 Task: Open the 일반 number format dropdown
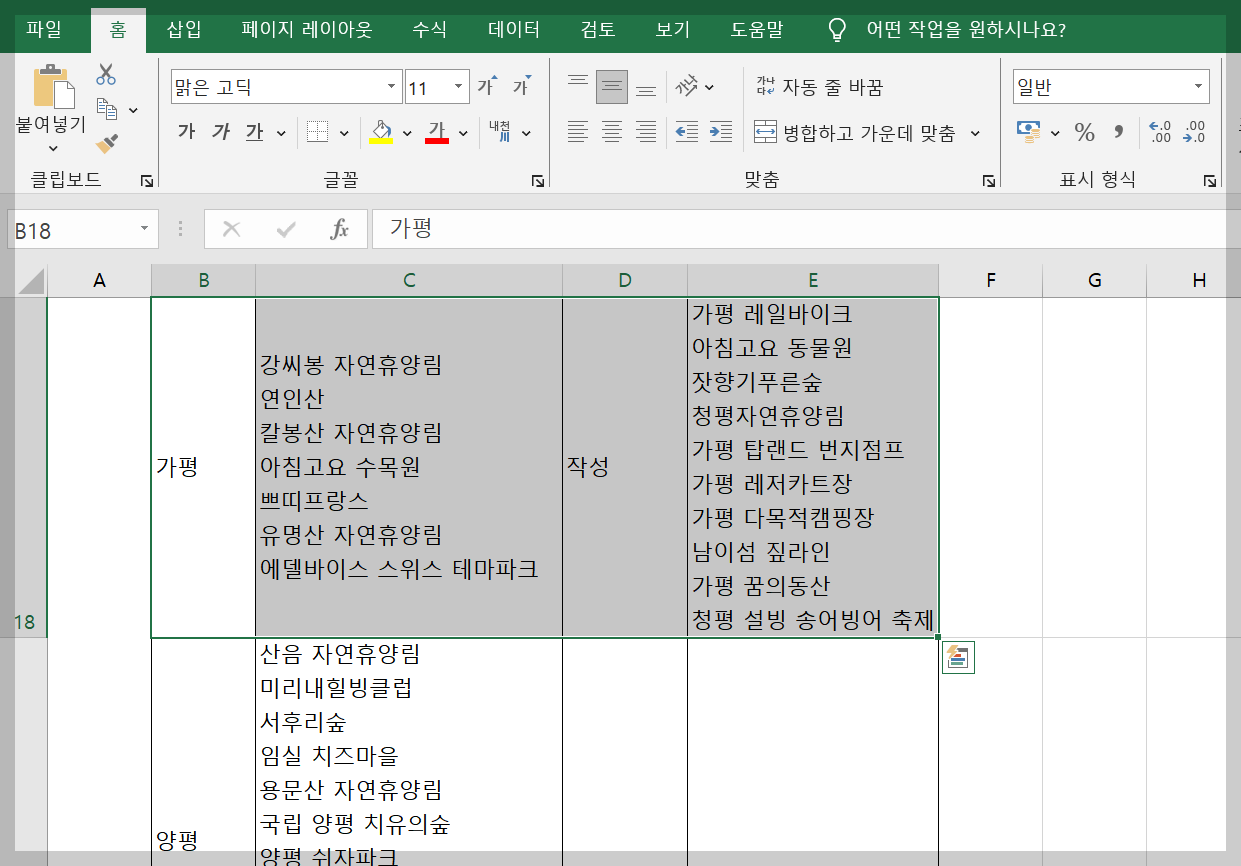(x=1199, y=87)
